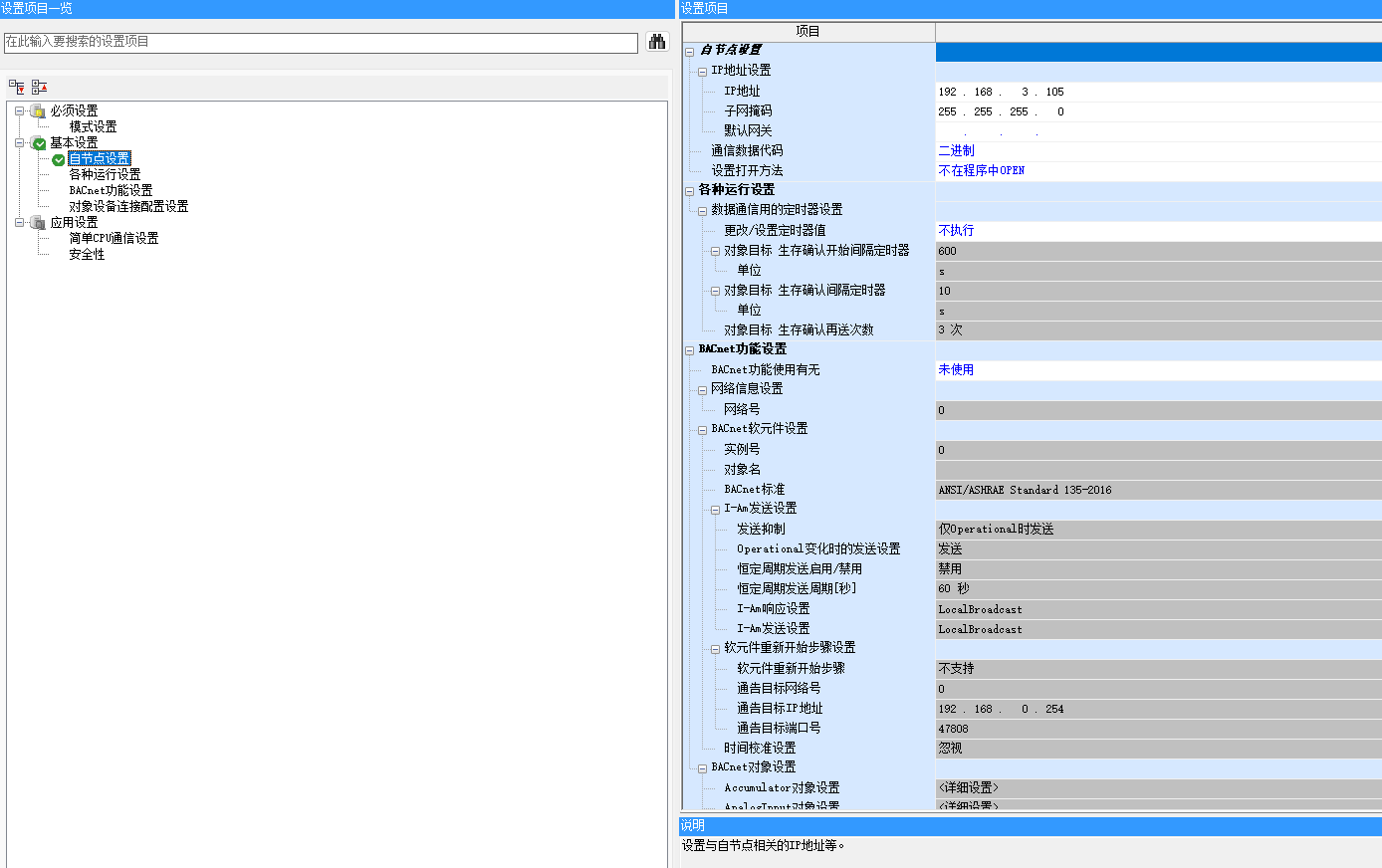Click the binoculars search icon
The image size is (1382, 868).
(657, 42)
